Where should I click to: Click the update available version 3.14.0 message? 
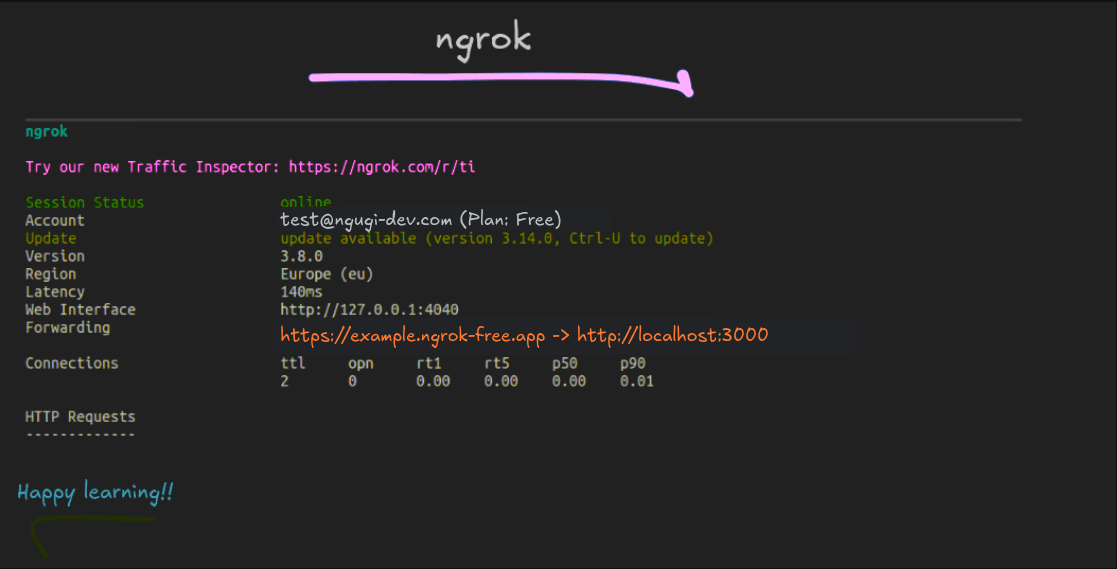pyautogui.click(x=496, y=239)
